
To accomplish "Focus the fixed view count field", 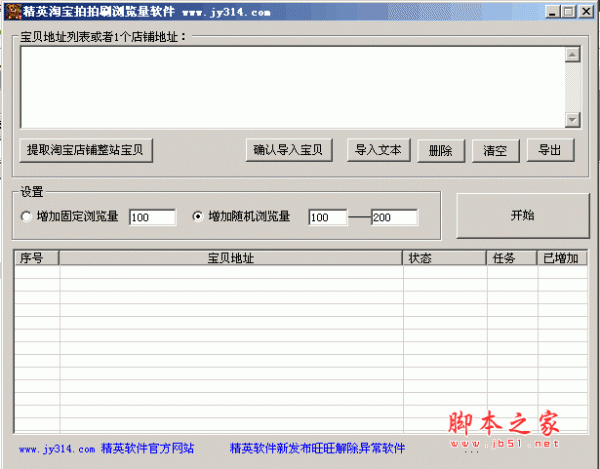I will 152,217.
